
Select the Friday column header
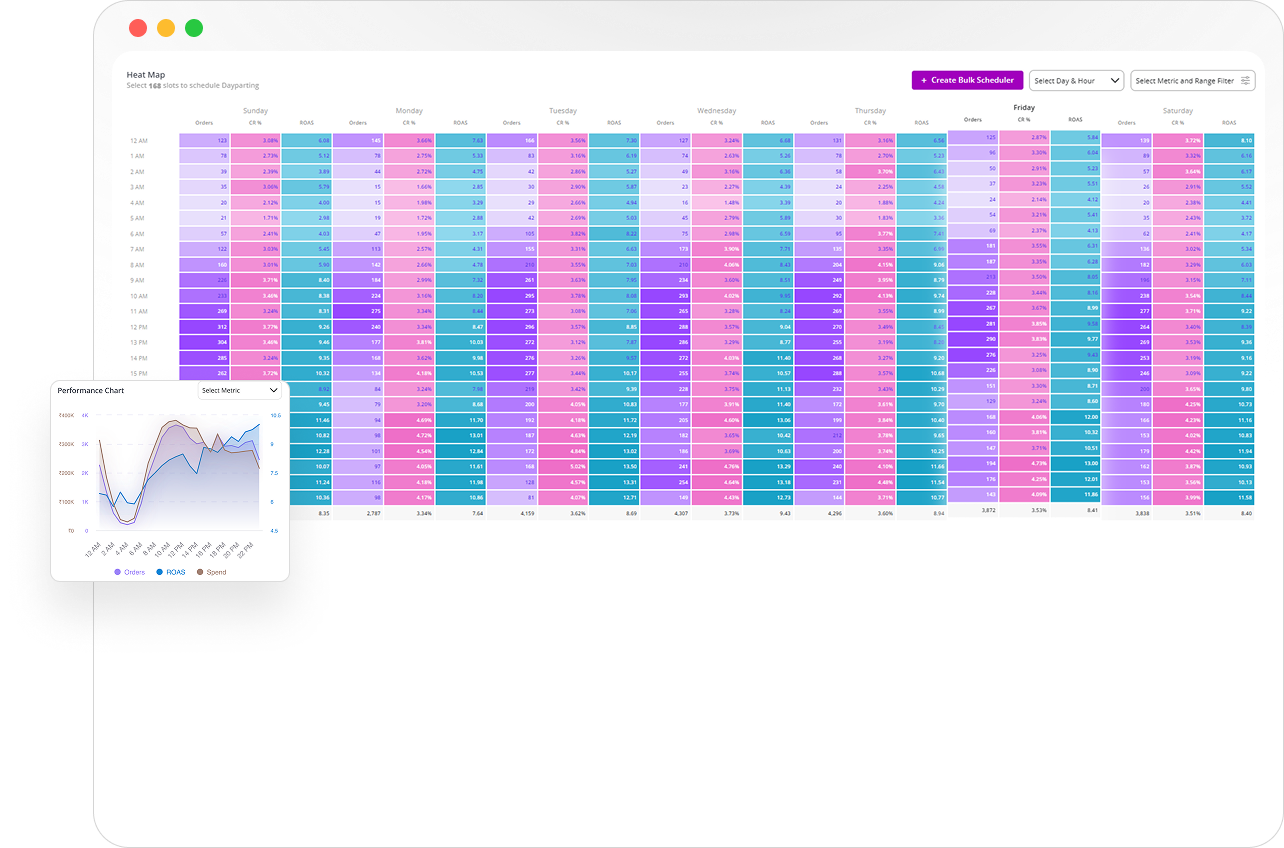pyautogui.click(x=1024, y=107)
